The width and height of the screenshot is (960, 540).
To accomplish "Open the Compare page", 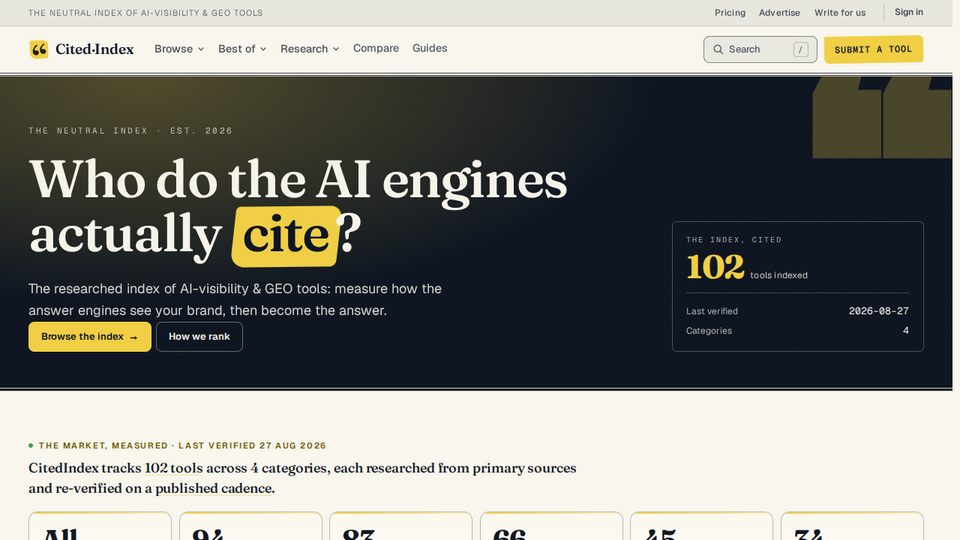I will tap(376, 48).
